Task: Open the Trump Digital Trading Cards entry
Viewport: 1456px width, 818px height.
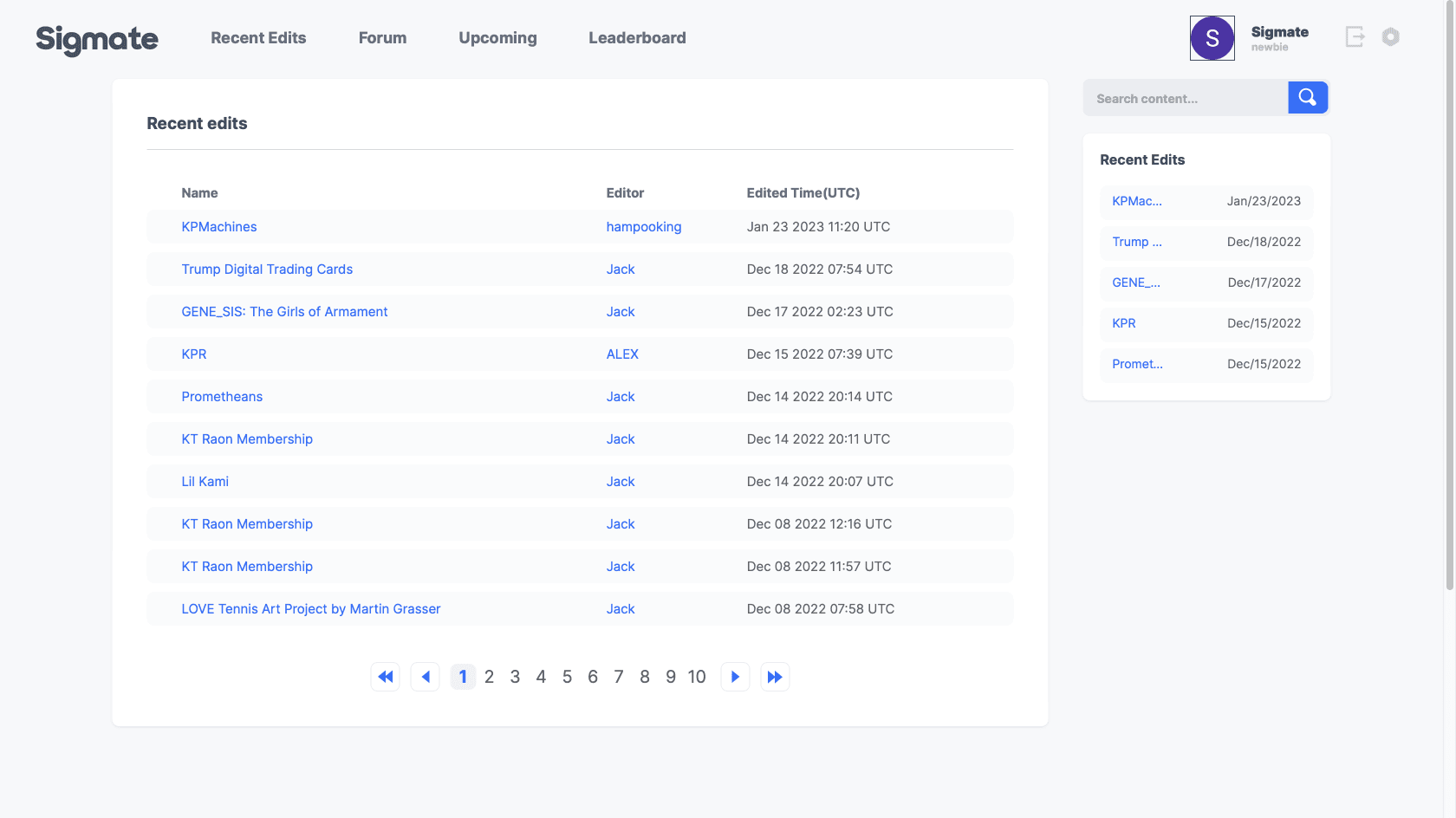Action: (x=267, y=269)
